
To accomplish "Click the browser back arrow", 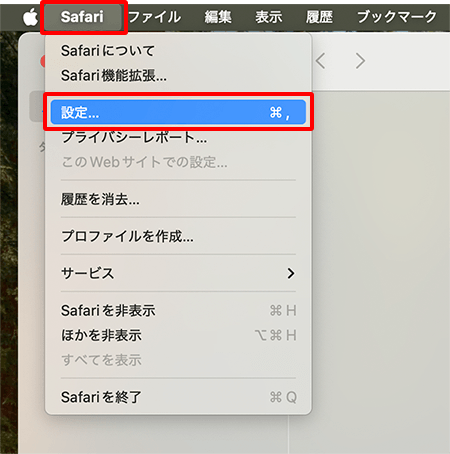I will [x=321, y=61].
